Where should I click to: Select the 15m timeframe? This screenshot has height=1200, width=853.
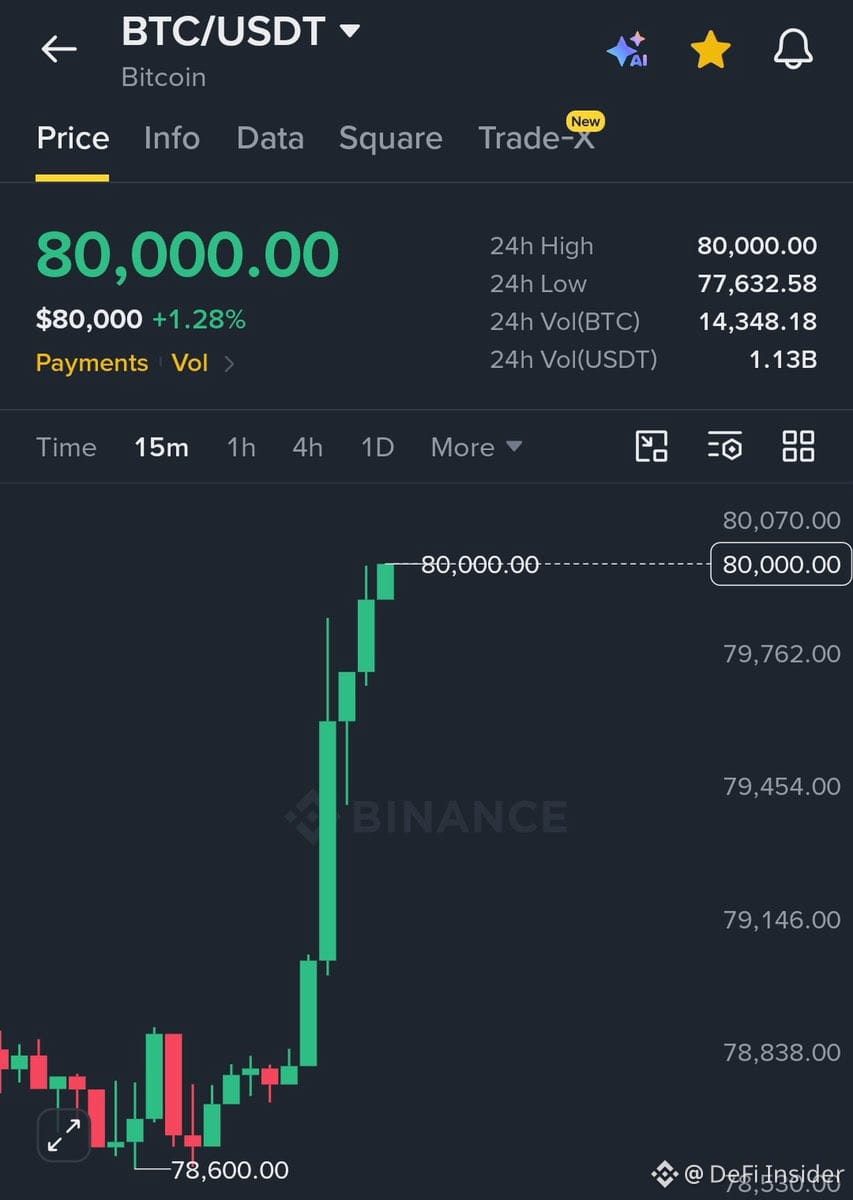pos(162,447)
